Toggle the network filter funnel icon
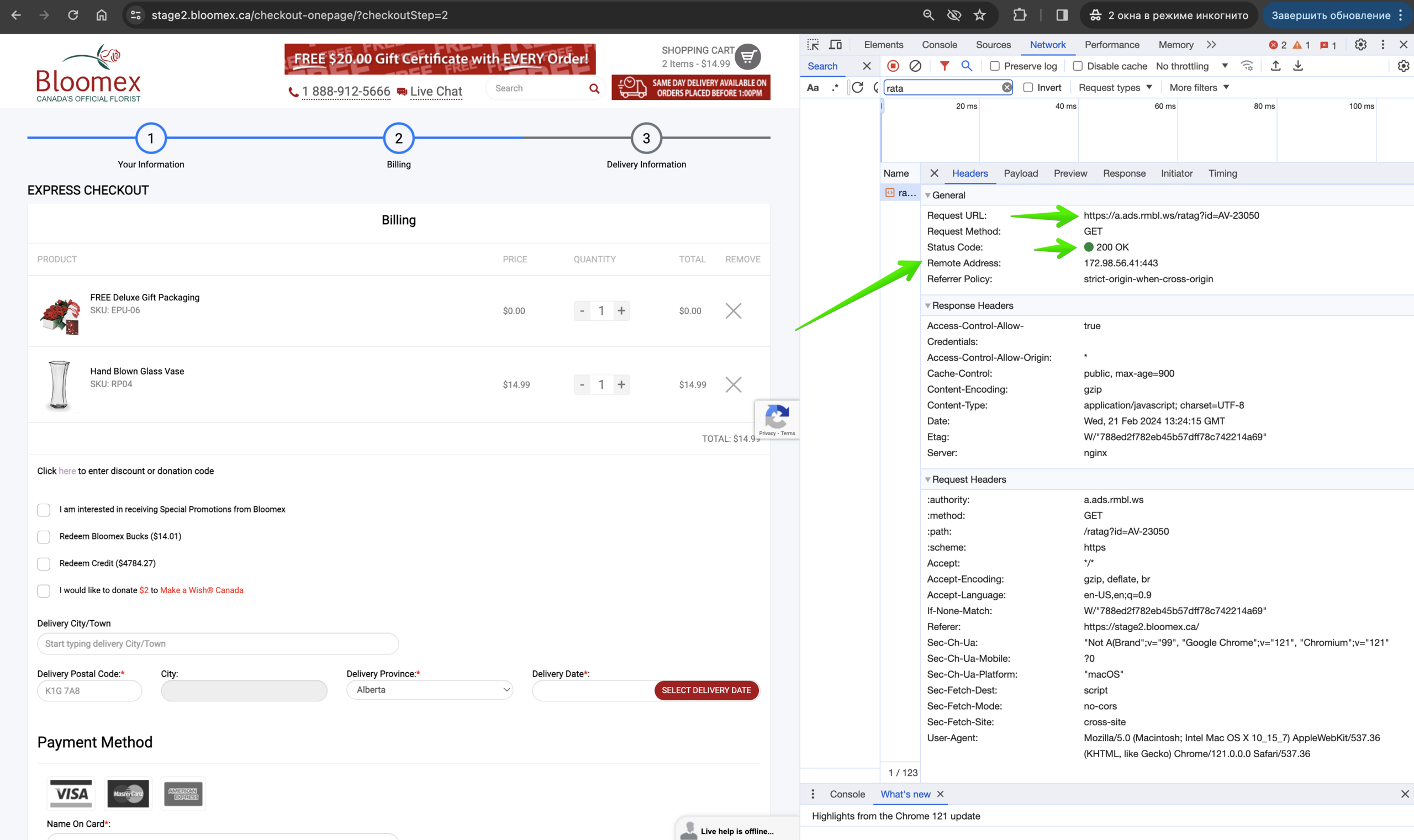This screenshot has height=840, width=1414. 944,66
